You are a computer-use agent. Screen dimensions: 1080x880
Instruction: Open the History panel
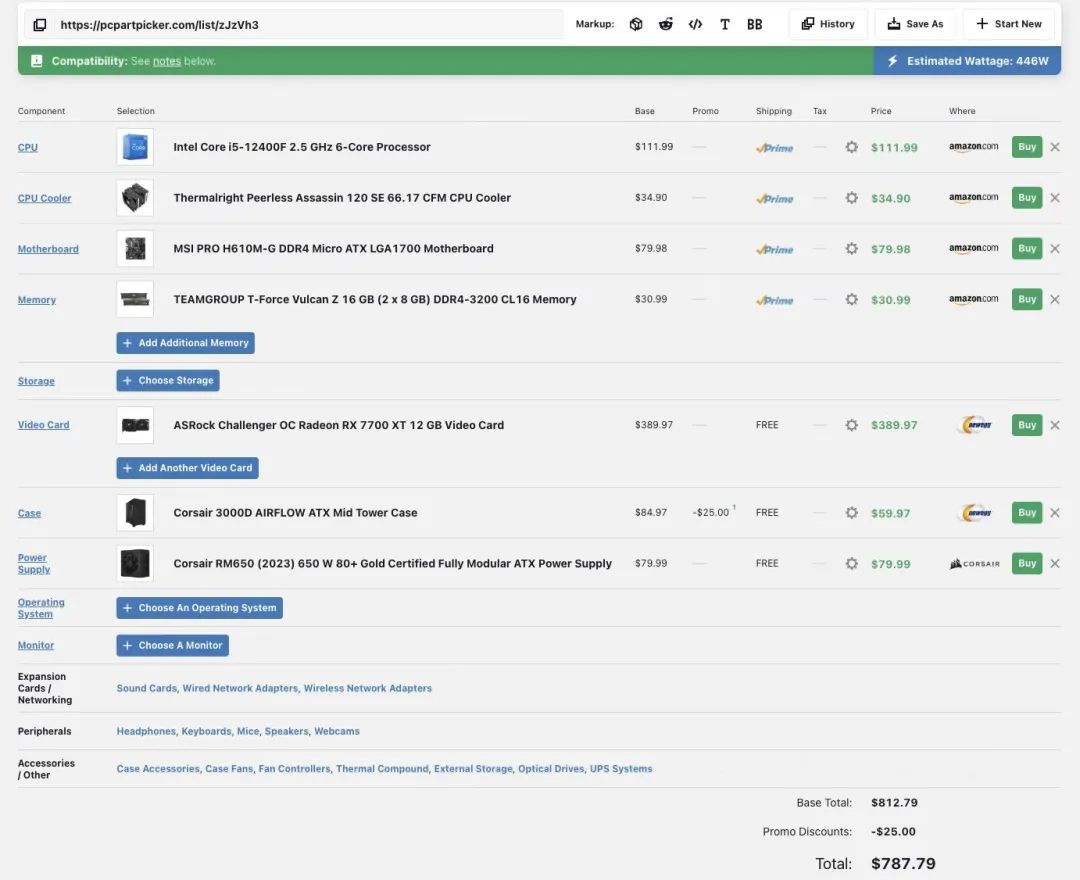(x=828, y=24)
